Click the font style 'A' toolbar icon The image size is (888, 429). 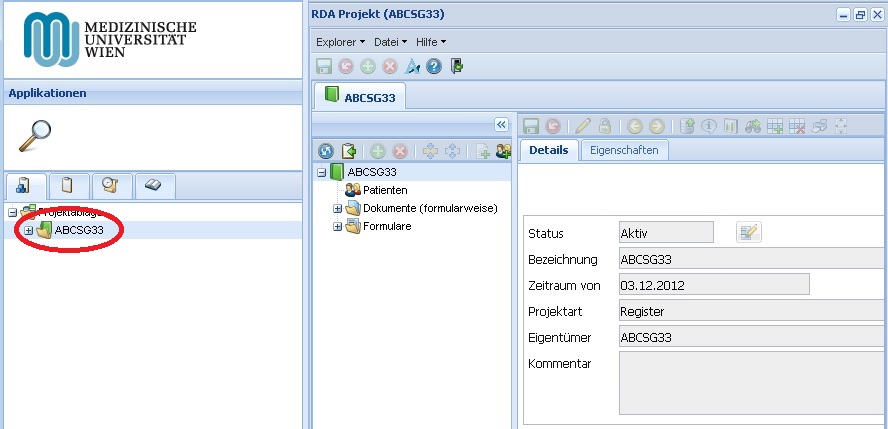[x=412, y=67]
